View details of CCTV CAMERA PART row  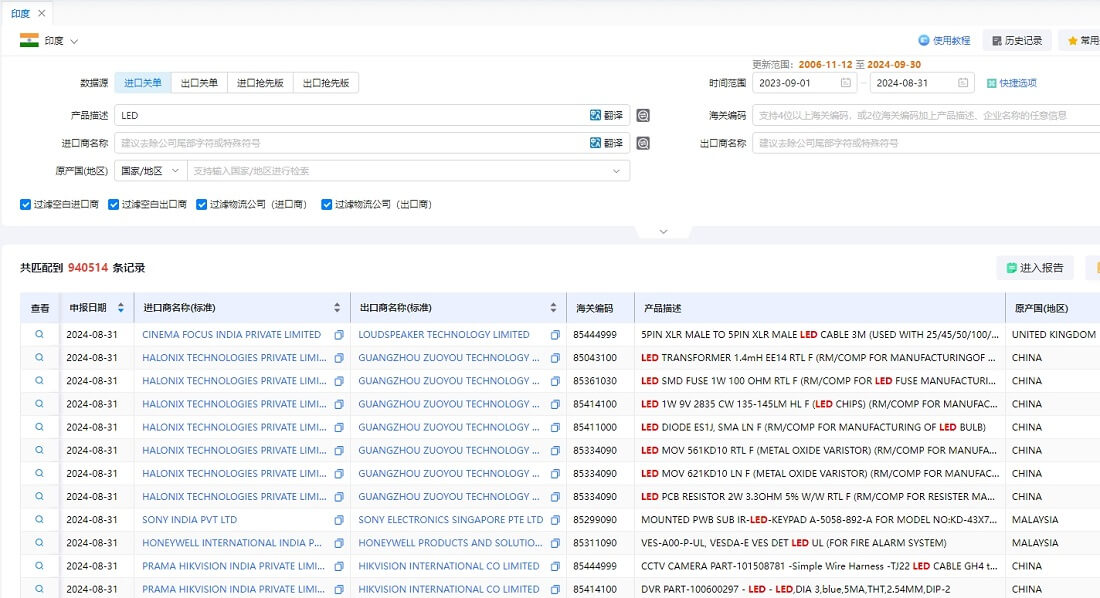39,566
